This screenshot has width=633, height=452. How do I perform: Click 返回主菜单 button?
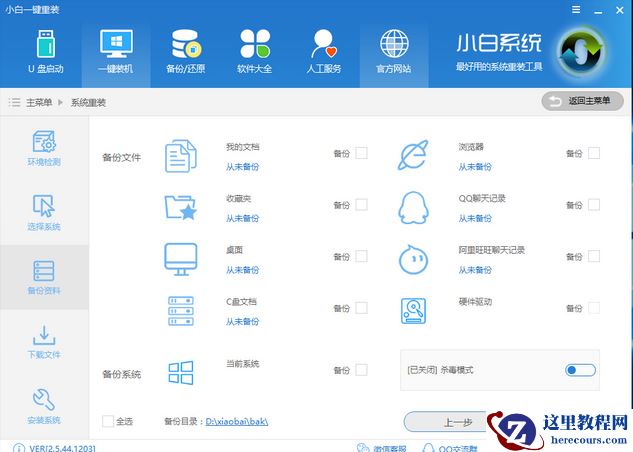pos(582,101)
